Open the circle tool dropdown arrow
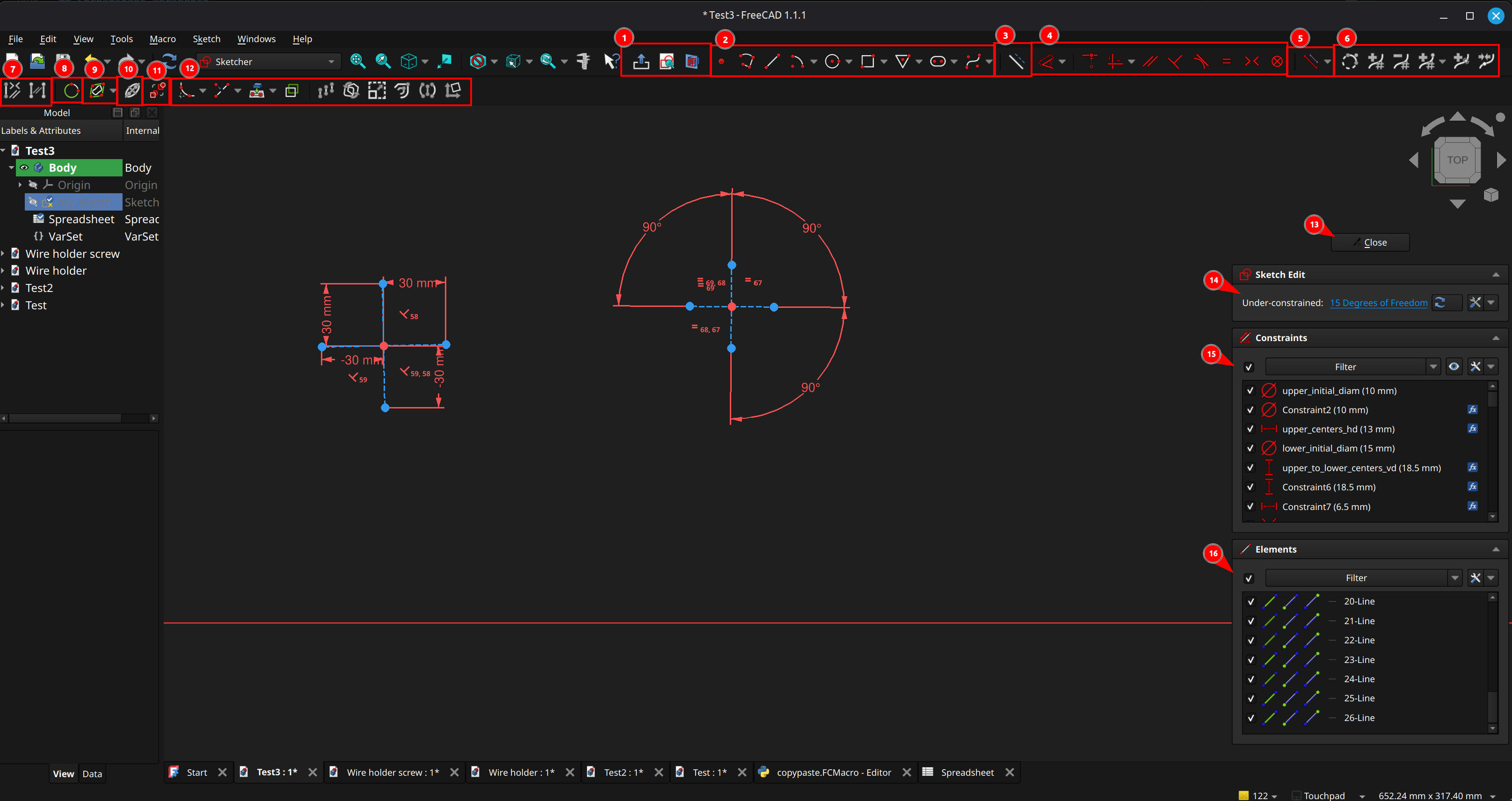 [x=849, y=62]
